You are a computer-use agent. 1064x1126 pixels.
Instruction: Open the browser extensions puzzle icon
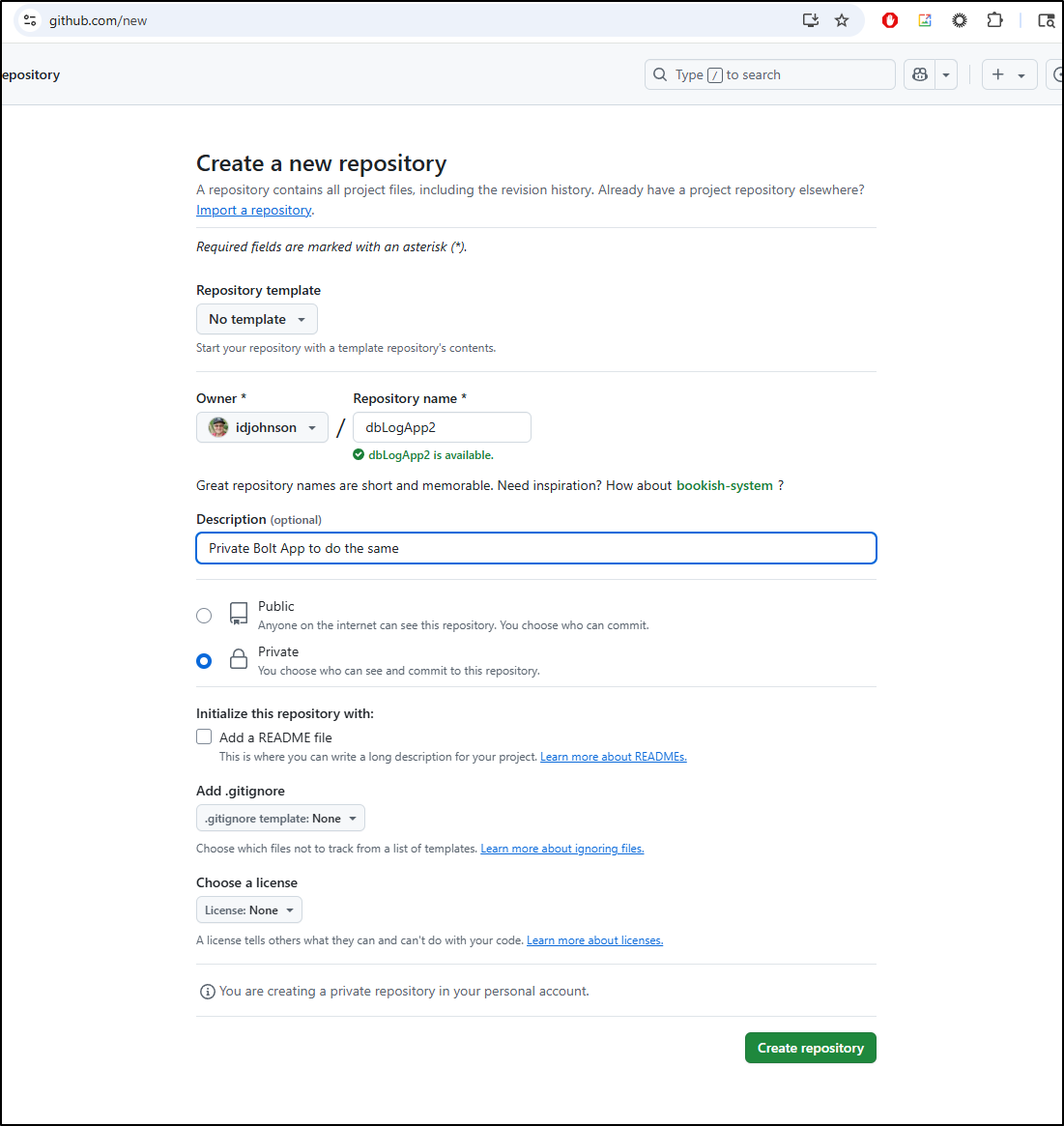[x=994, y=20]
